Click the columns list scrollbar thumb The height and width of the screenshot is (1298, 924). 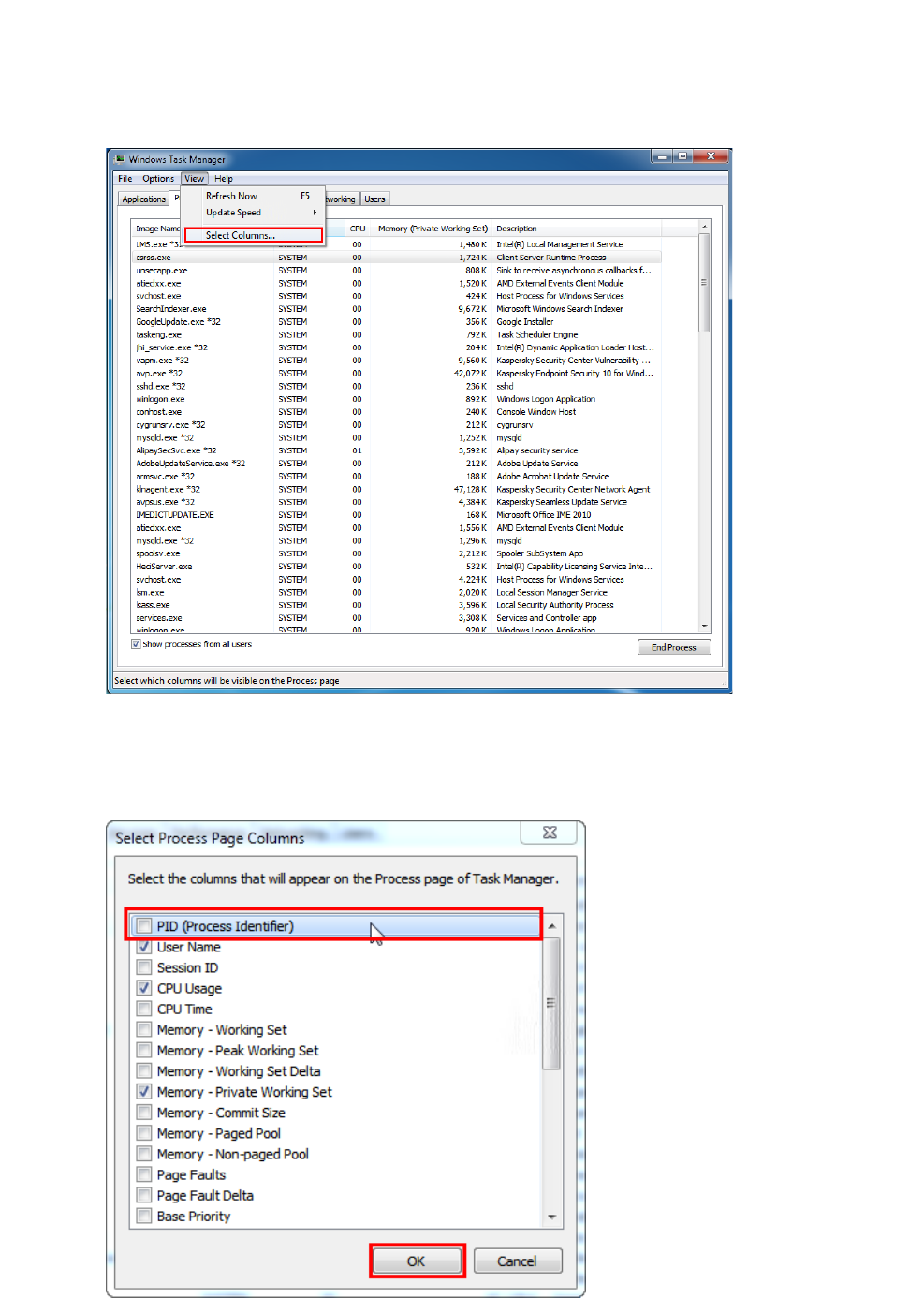[552, 1002]
